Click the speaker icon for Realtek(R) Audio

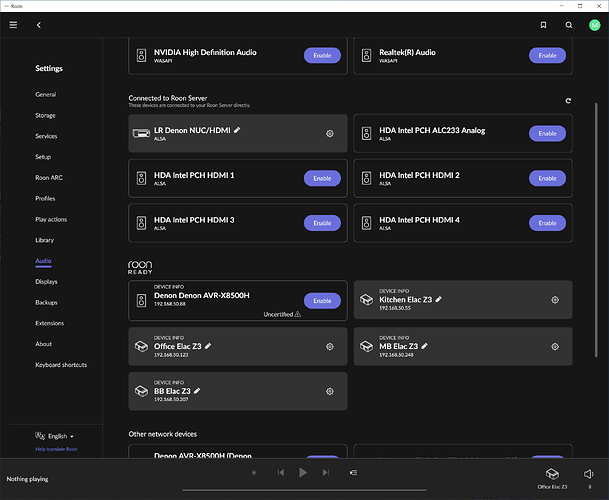[366, 55]
